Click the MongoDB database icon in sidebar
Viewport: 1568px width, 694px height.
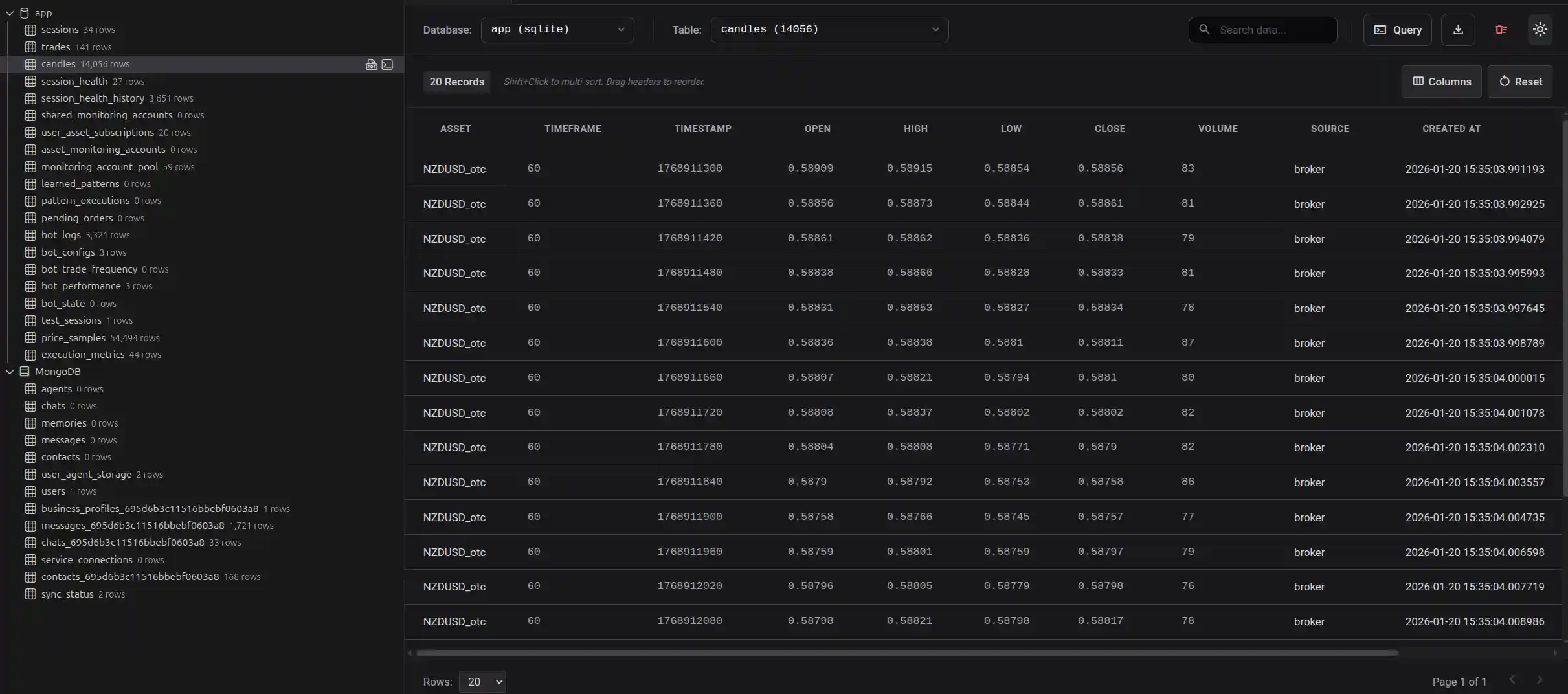[x=25, y=372]
